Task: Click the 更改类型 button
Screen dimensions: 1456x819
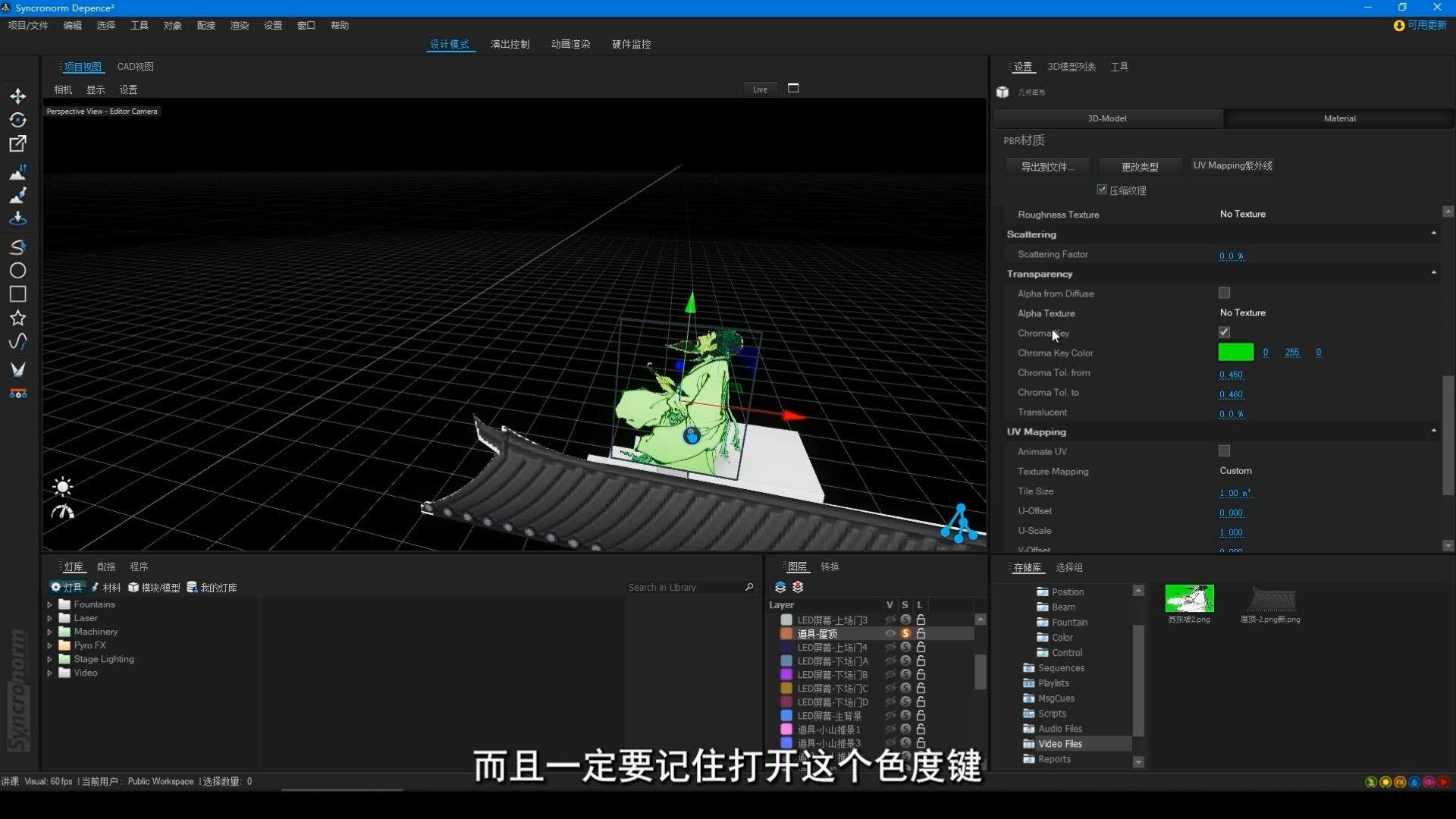Action: point(1139,167)
